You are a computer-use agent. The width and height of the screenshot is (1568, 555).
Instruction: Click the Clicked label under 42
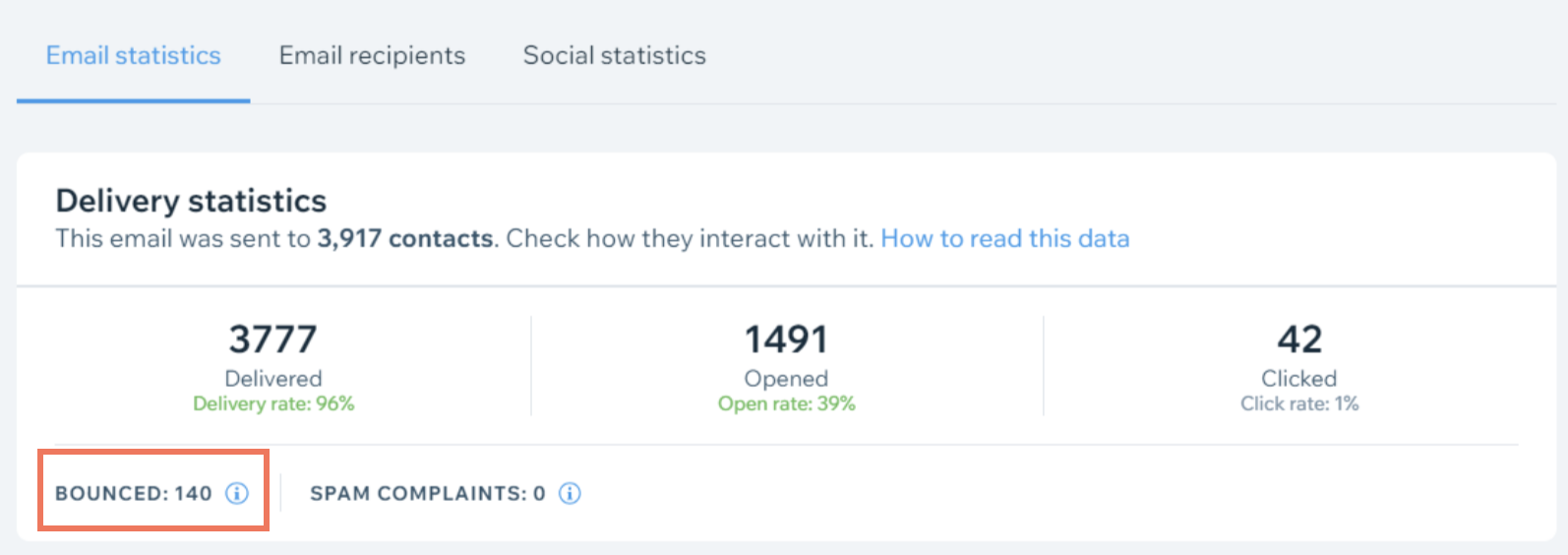pyautogui.click(x=1299, y=378)
